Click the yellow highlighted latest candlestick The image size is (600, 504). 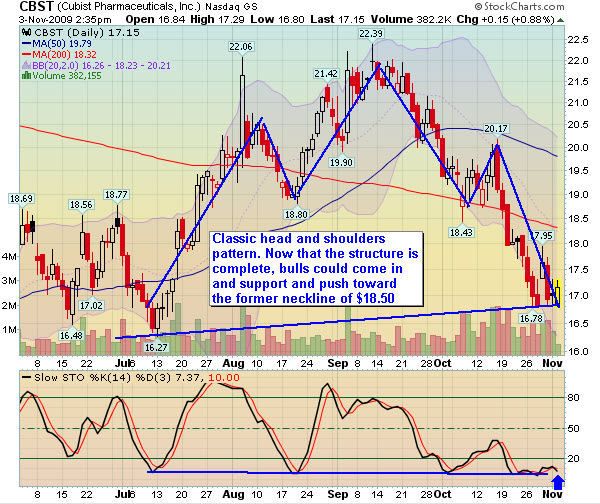click(x=558, y=293)
